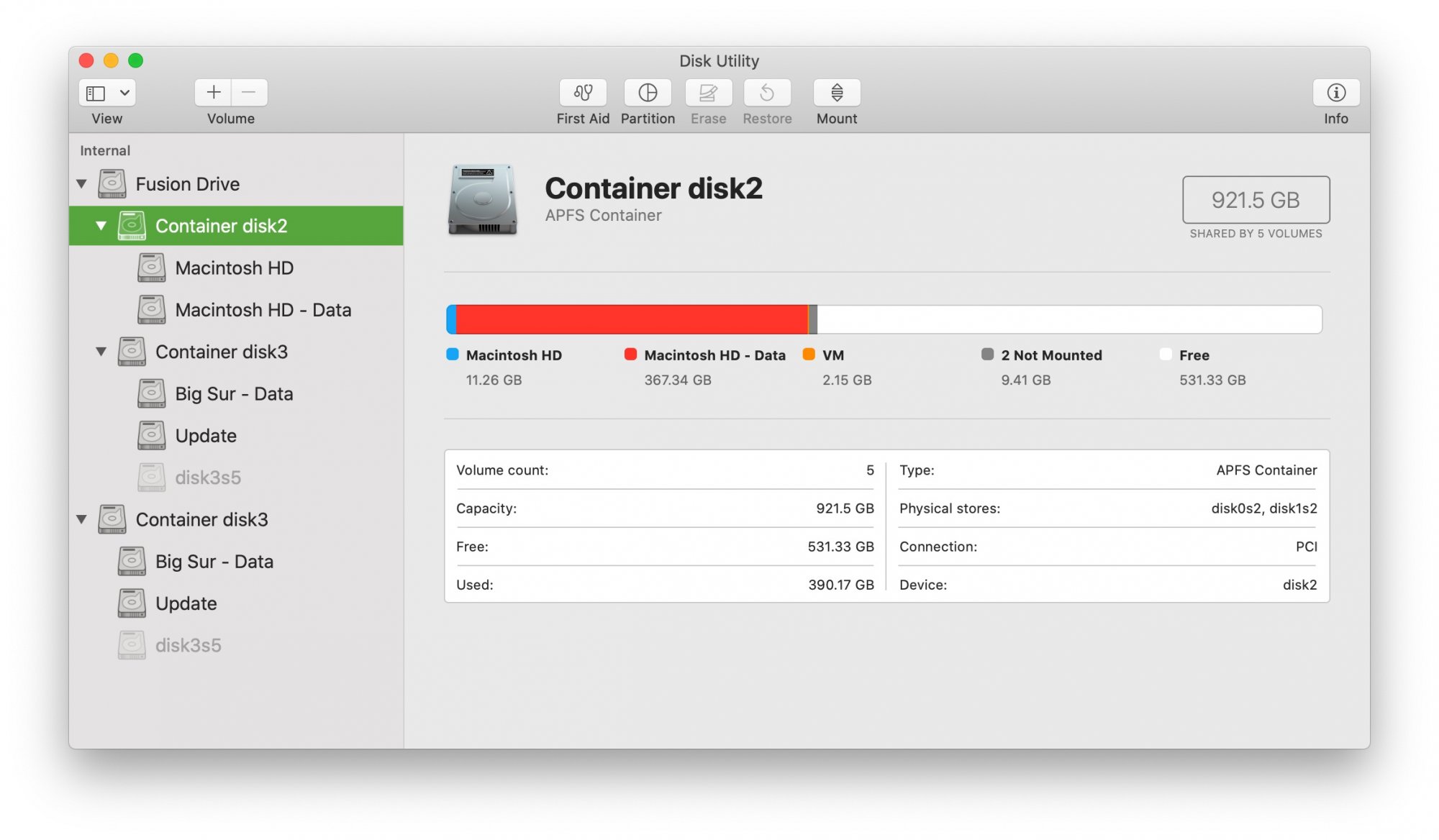Collapse the Fusion Drive disclosure triangle
The width and height of the screenshot is (1439, 840).
[x=82, y=184]
